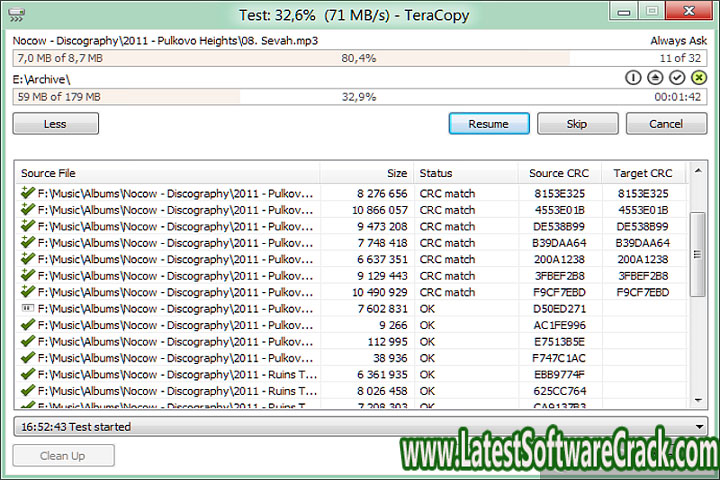The height and width of the screenshot is (480, 720).
Task: Click the eject circle icon
Action: 655,78
